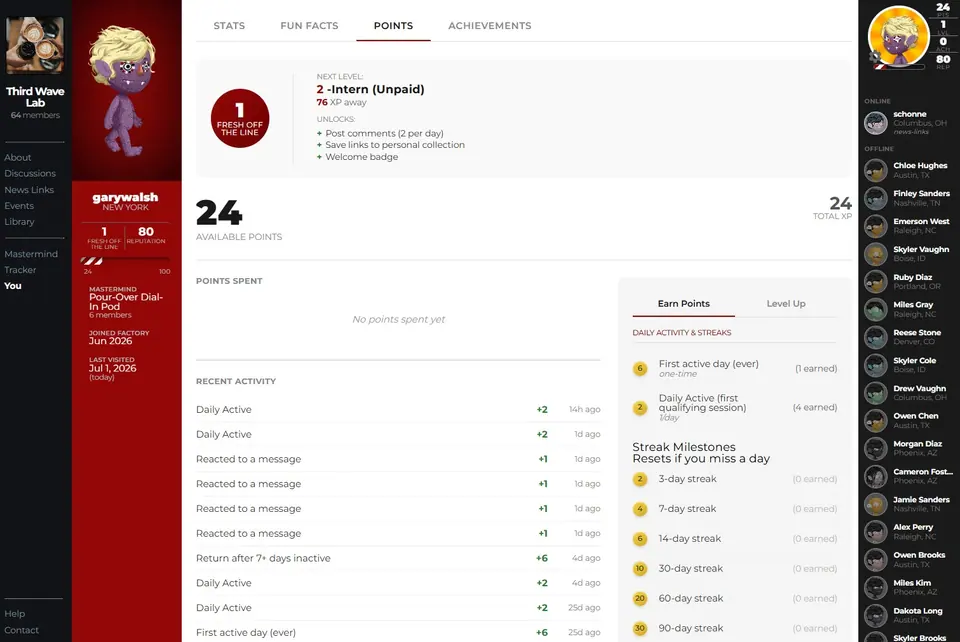Click the 'Post comments (2 per day)' unlock item
Image resolution: width=960 pixels, height=642 pixels.
380,133
